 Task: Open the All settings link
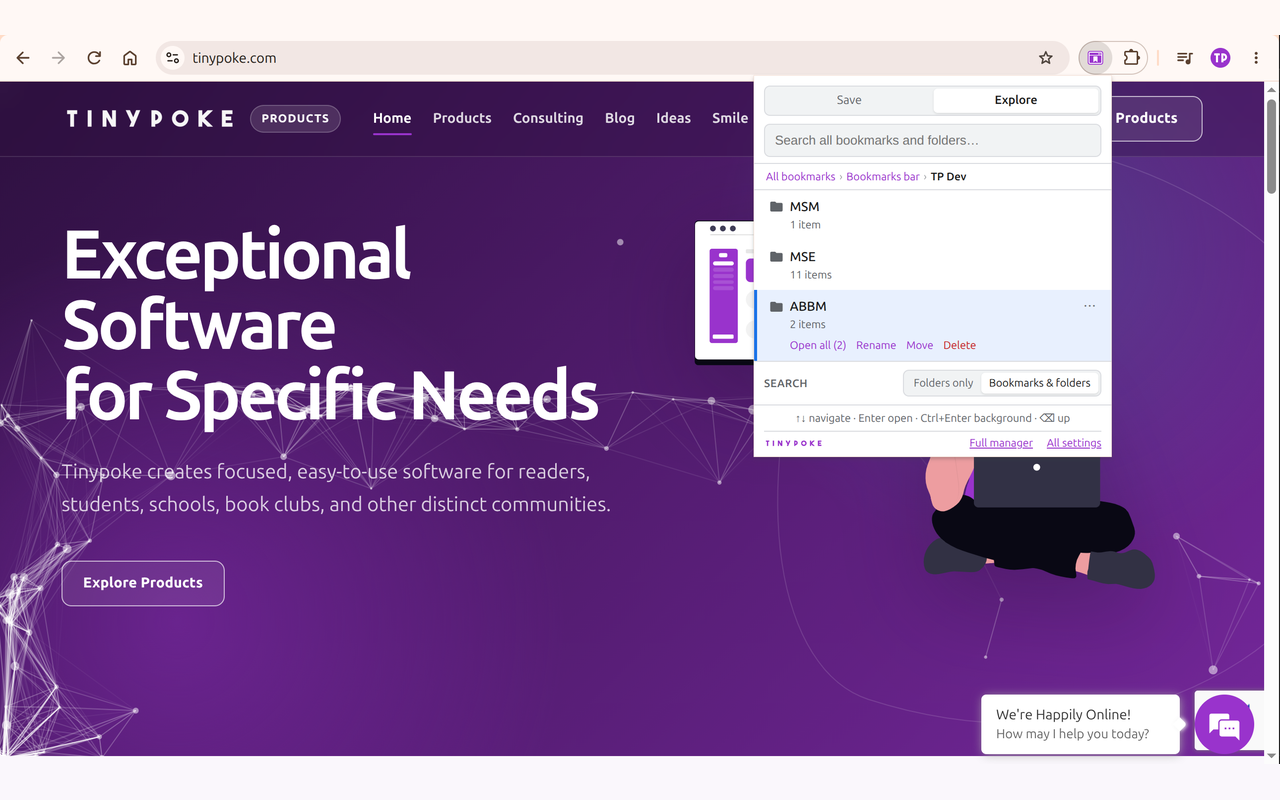(1074, 443)
